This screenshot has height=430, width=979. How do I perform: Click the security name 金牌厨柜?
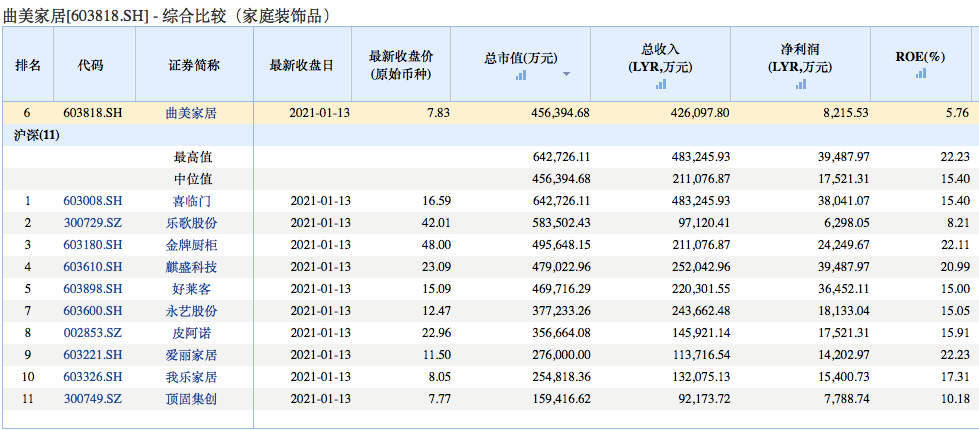pos(194,245)
